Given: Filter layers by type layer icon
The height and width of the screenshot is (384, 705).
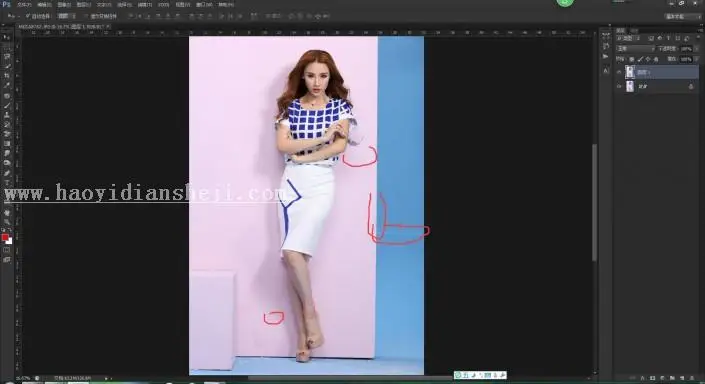Looking at the screenshot, I should (x=669, y=39).
